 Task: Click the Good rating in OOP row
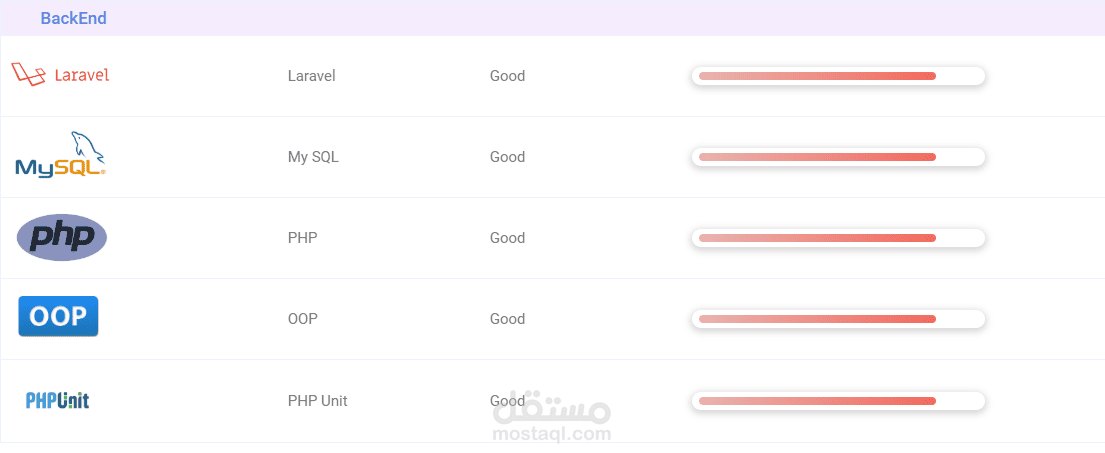(507, 319)
